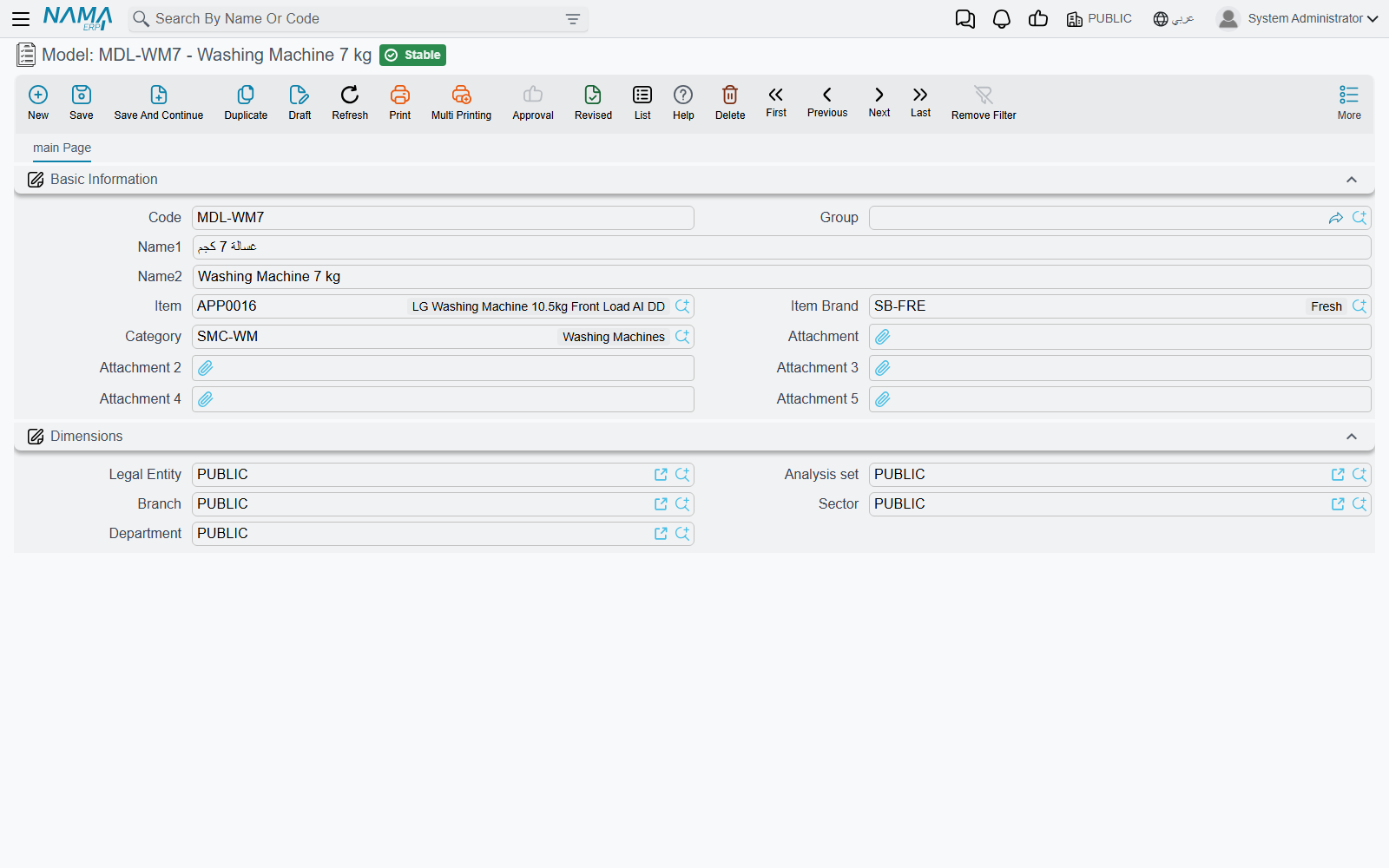Attach file to Attachment field
This screenshot has height=868, width=1389.
point(883,337)
